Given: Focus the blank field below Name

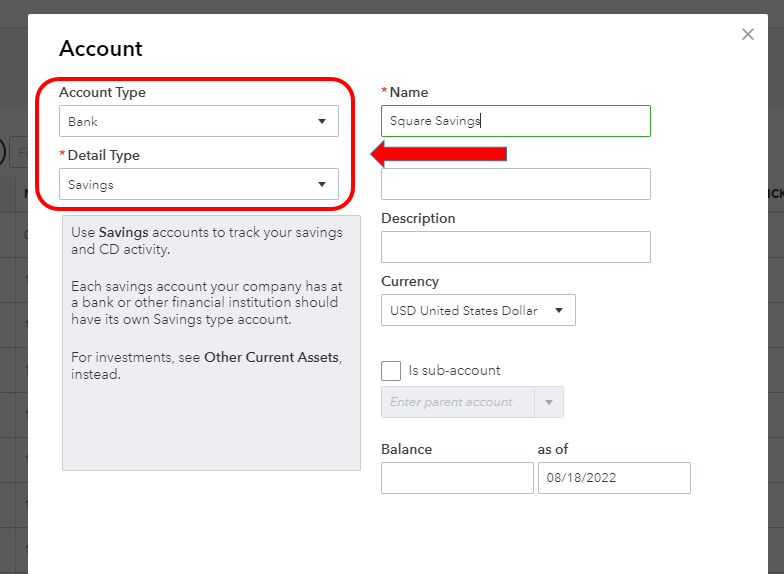Looking at the screenshot, I should tap(515, 184).
